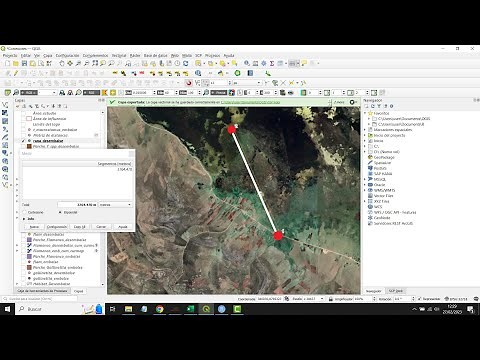
Task: Click the green circular plugin icon
Action: click(x=238, y=73)
